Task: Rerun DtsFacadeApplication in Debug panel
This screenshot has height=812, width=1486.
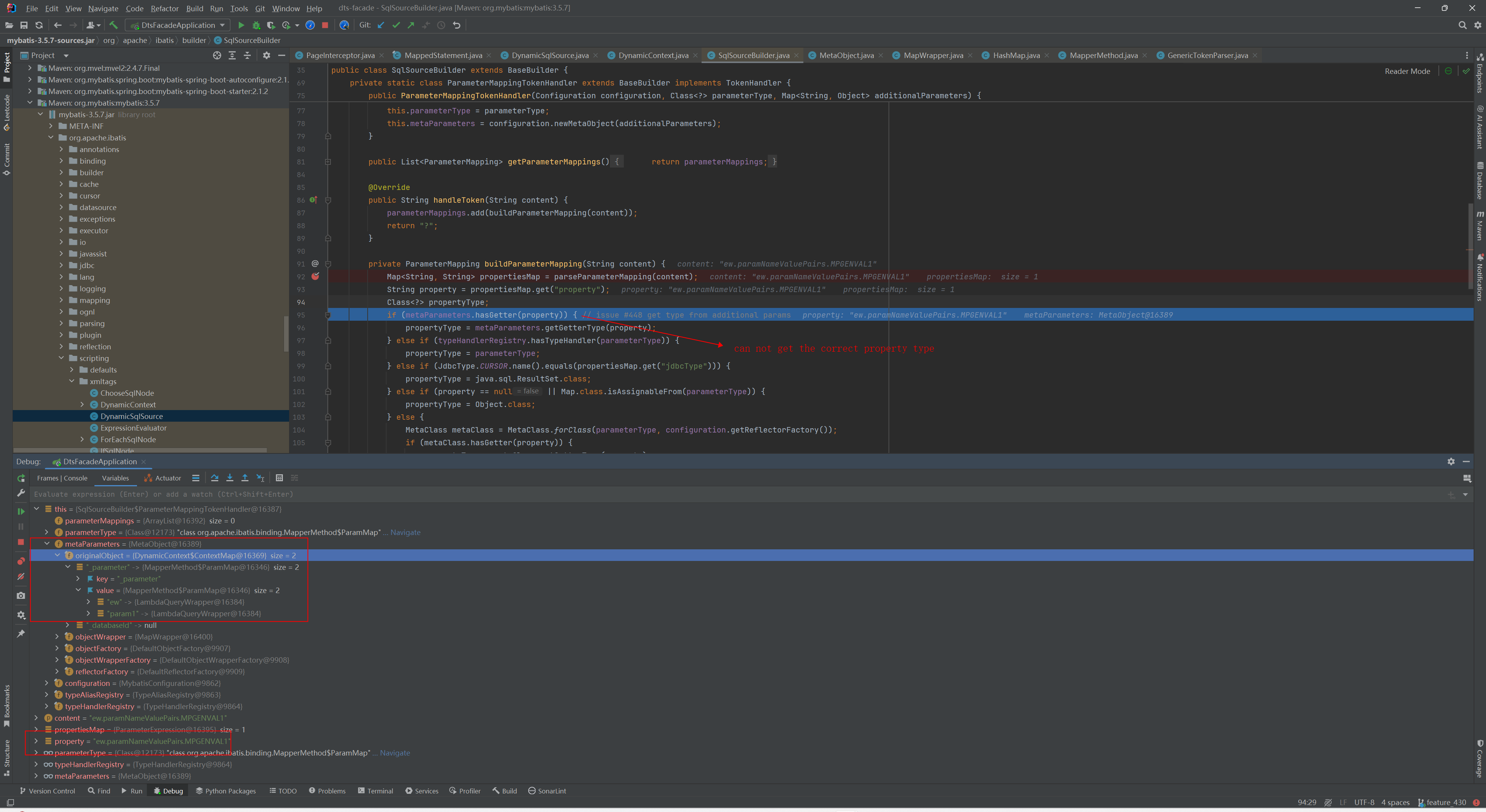Action: click(x=21, y=478)
